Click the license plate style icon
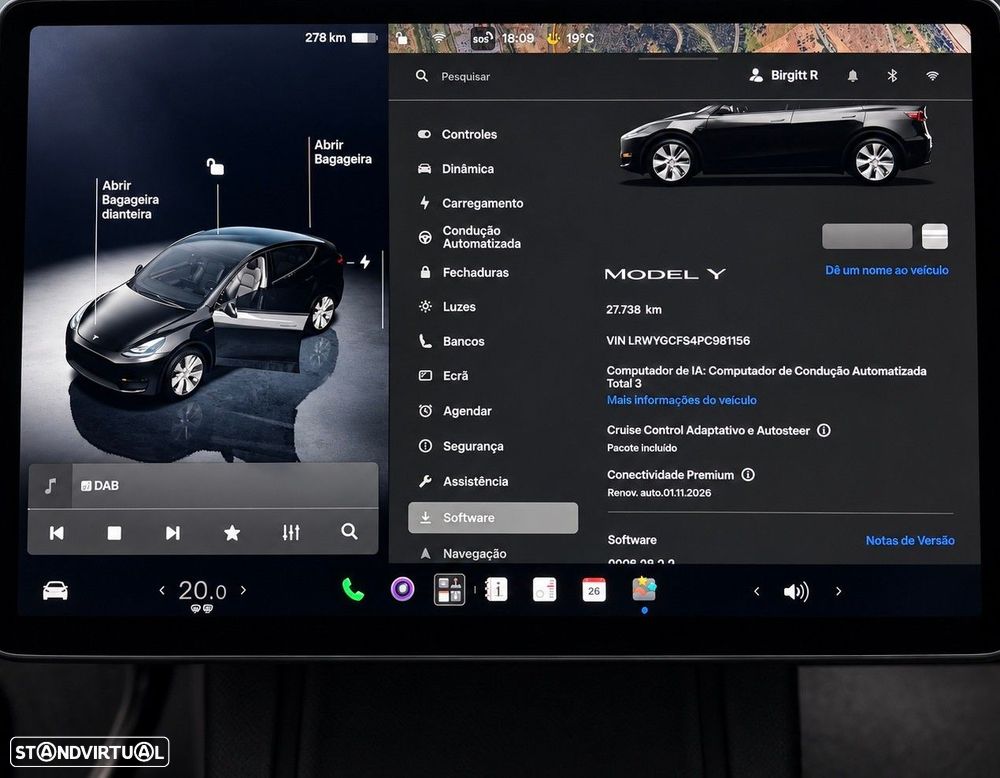The height and width of the screenshot is (778, 1000). (934, 236)
